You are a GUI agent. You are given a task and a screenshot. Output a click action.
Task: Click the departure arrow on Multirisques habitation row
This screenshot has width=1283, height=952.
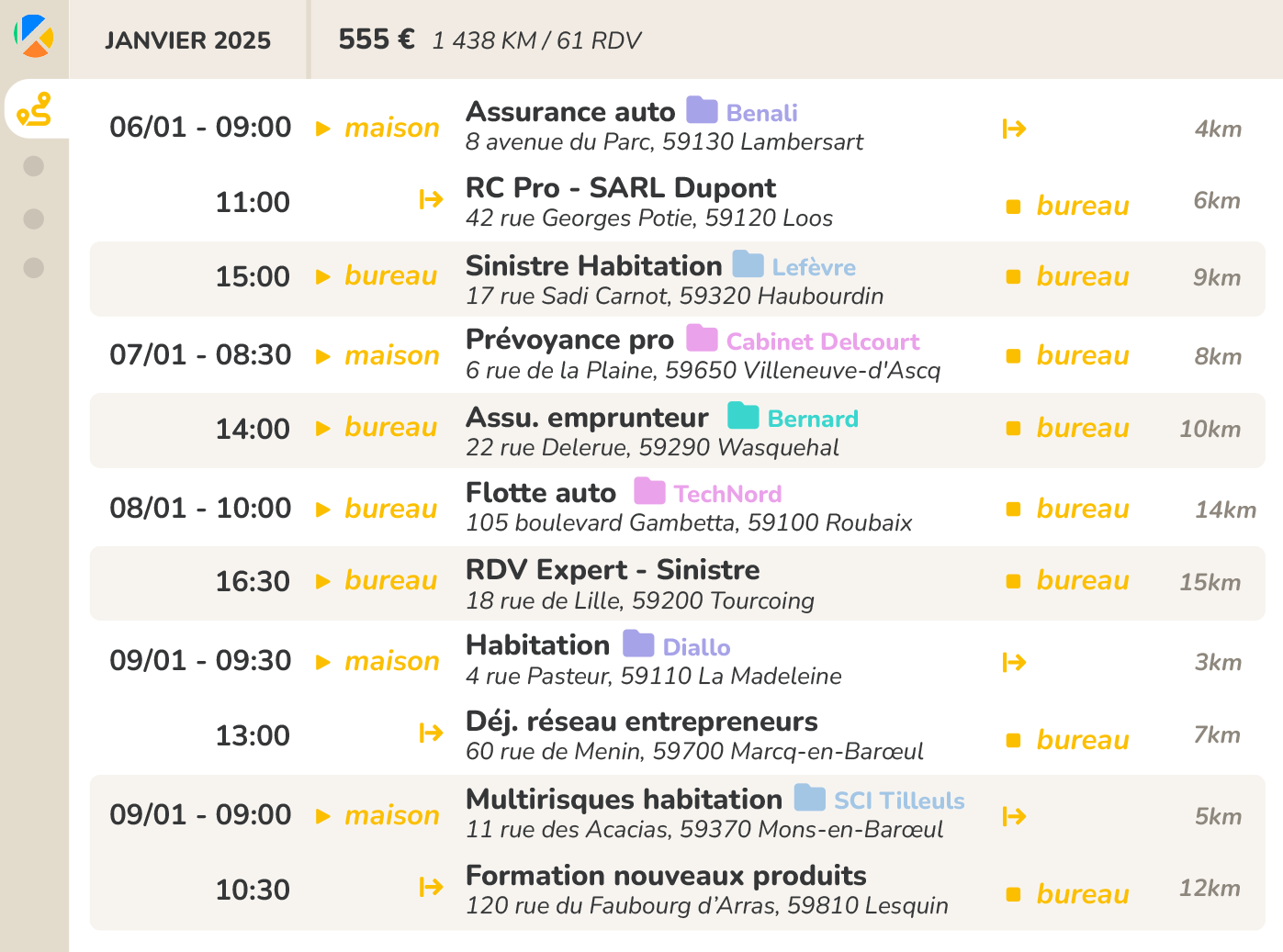pyautogui.click(x=1014, y=813)
